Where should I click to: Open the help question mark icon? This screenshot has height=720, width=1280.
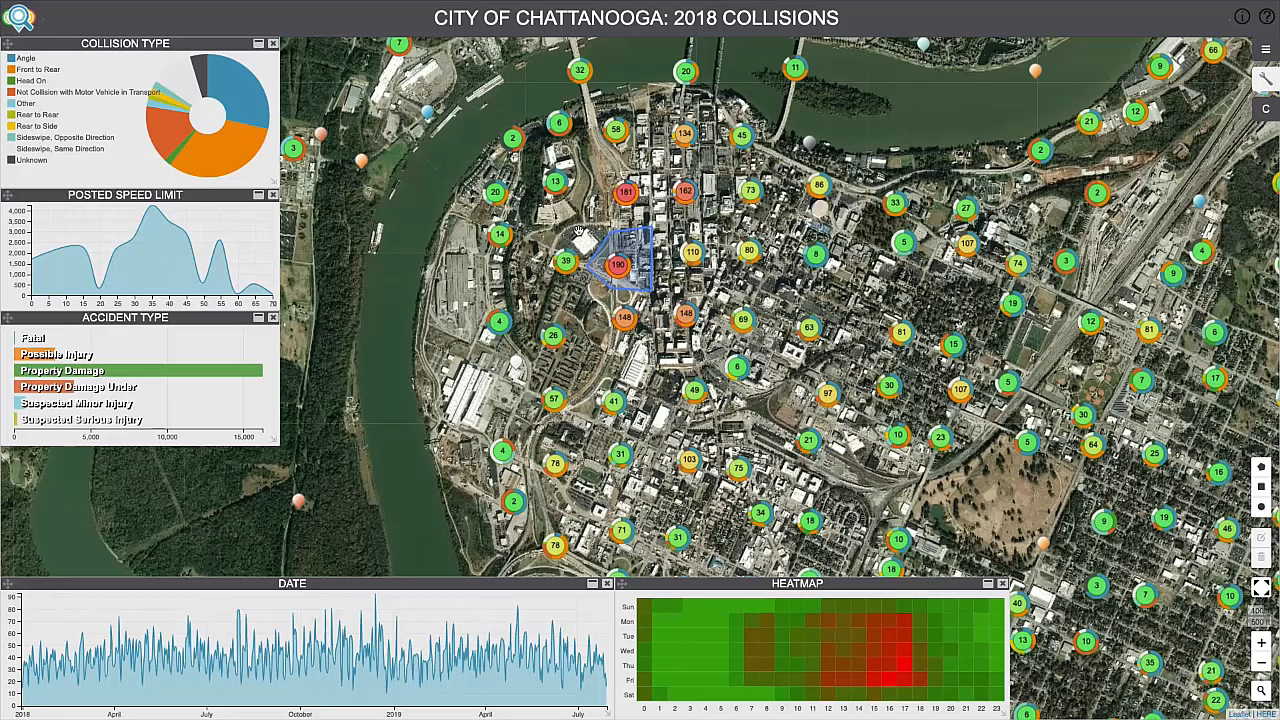pyautogui.click(x=1266, y=16)
